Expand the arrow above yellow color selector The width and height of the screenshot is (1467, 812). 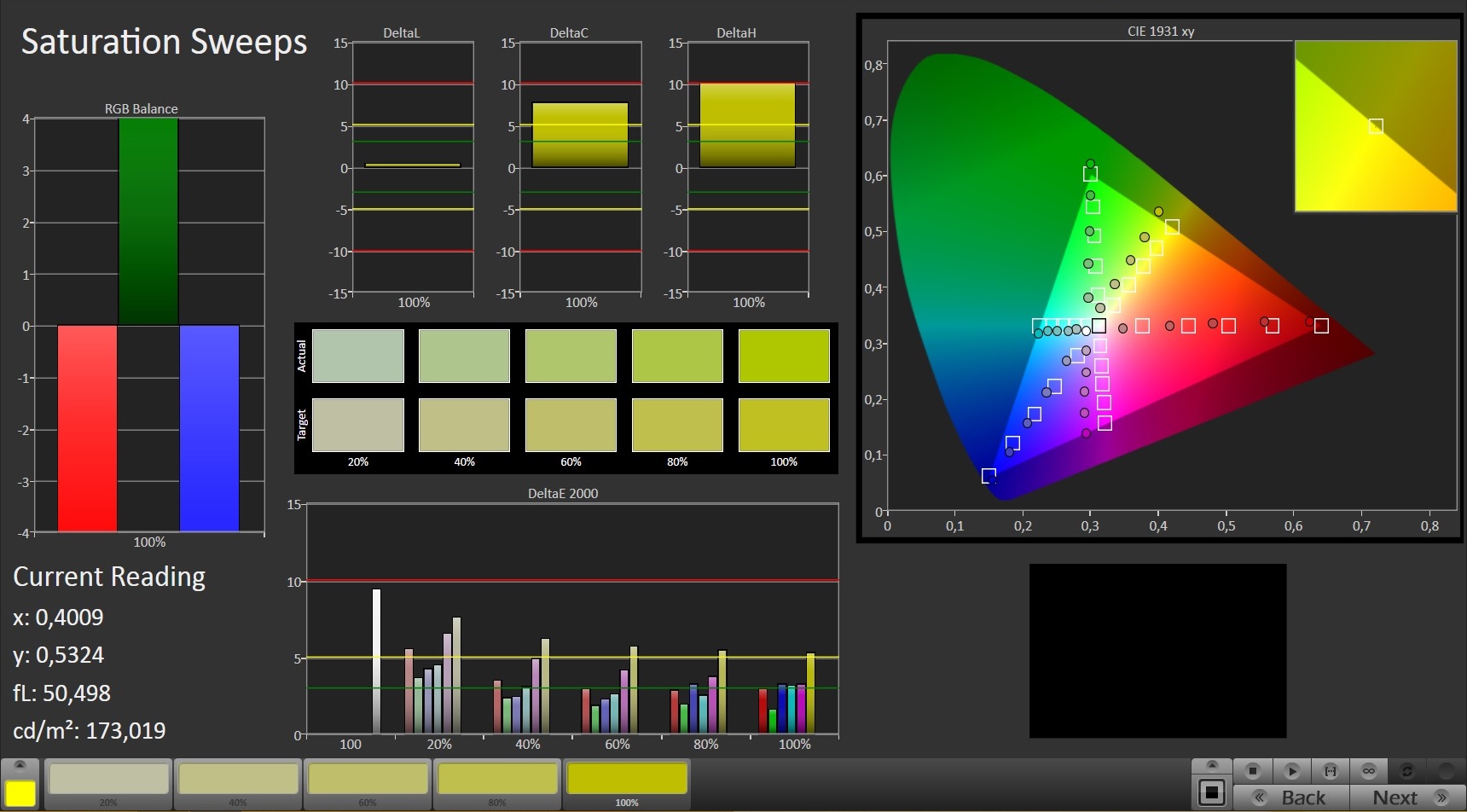tap(20, 765)
